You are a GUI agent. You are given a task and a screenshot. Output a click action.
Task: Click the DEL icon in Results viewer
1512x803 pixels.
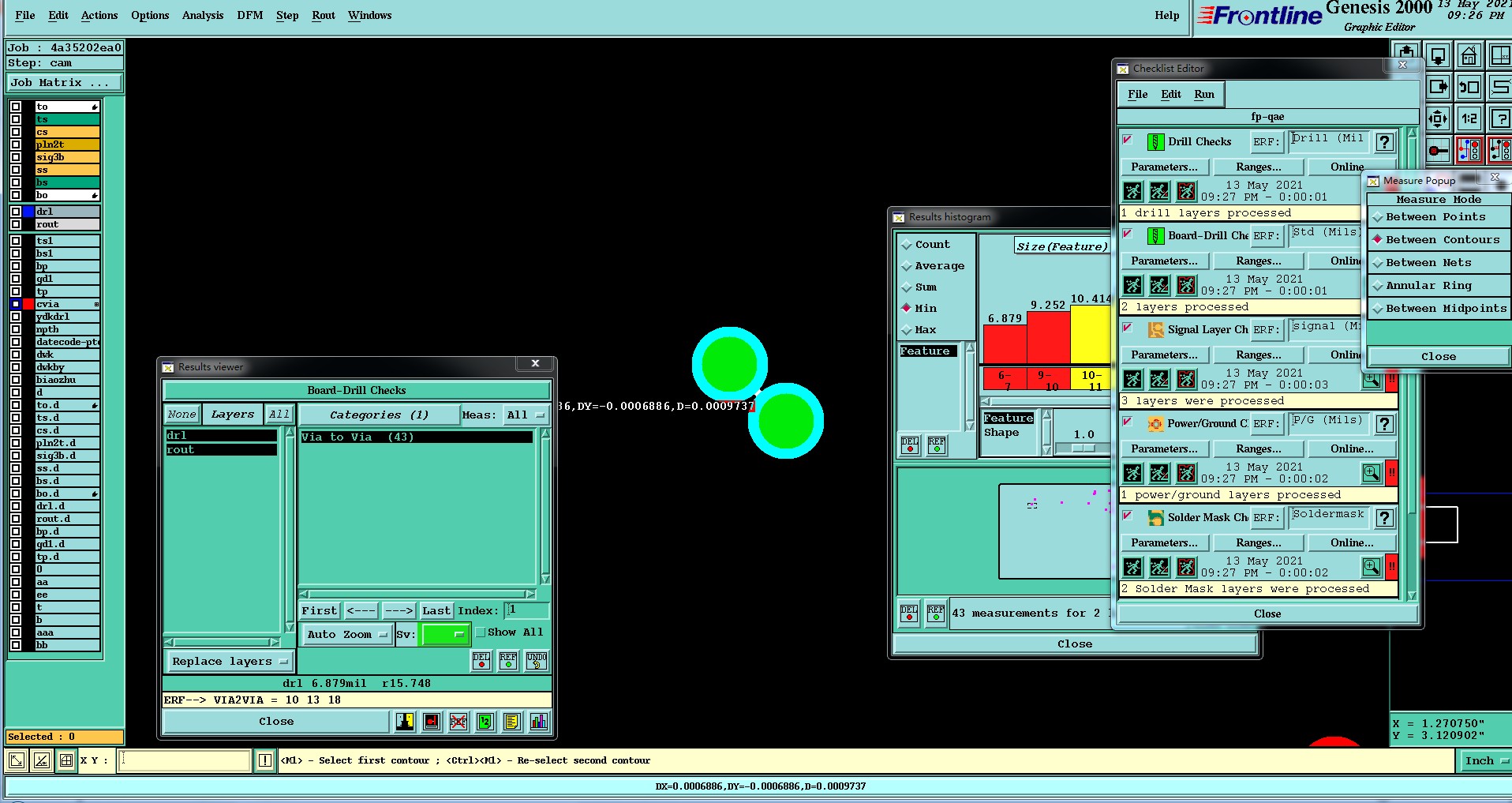click(x=481, y=661)
